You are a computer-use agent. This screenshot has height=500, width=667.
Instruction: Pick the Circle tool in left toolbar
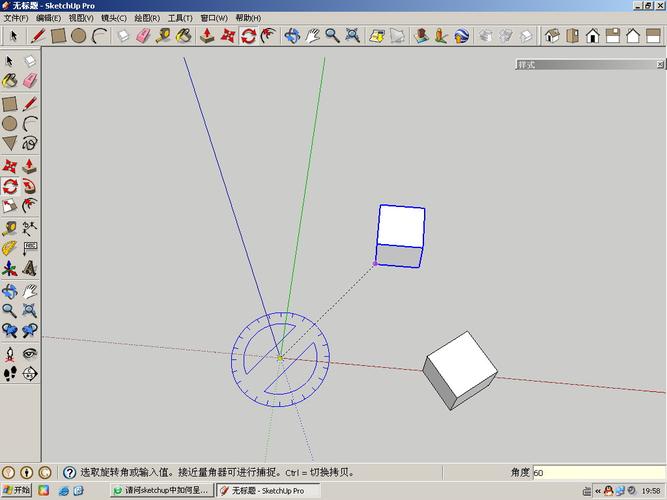(x=9, y=123)
